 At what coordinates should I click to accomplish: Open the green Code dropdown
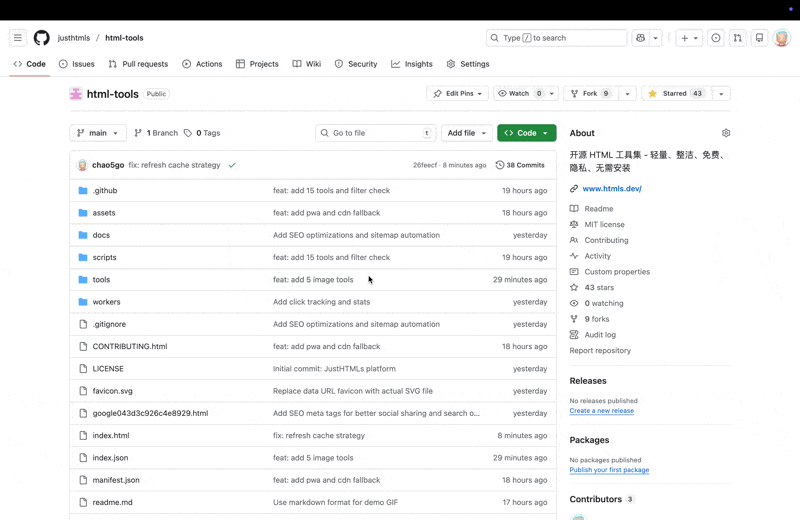pyautogui.click(x=526, y=133)
